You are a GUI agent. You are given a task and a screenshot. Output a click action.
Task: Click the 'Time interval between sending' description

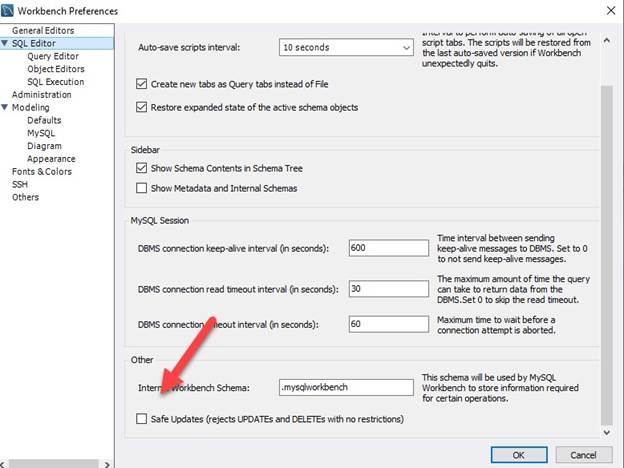pyautogui.click(x=512, y=248)
